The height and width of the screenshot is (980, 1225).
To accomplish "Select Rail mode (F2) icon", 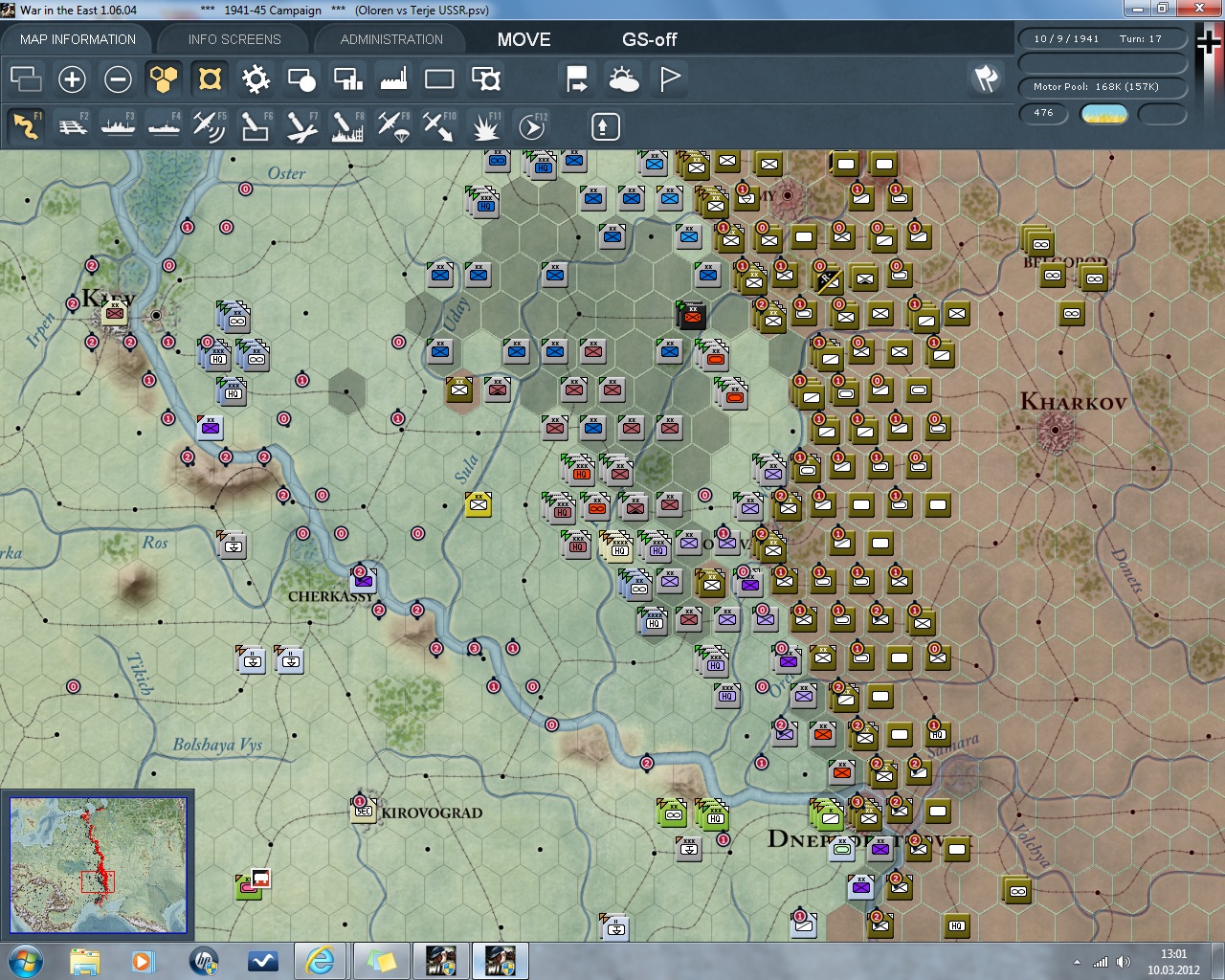I will click(72, 127).
